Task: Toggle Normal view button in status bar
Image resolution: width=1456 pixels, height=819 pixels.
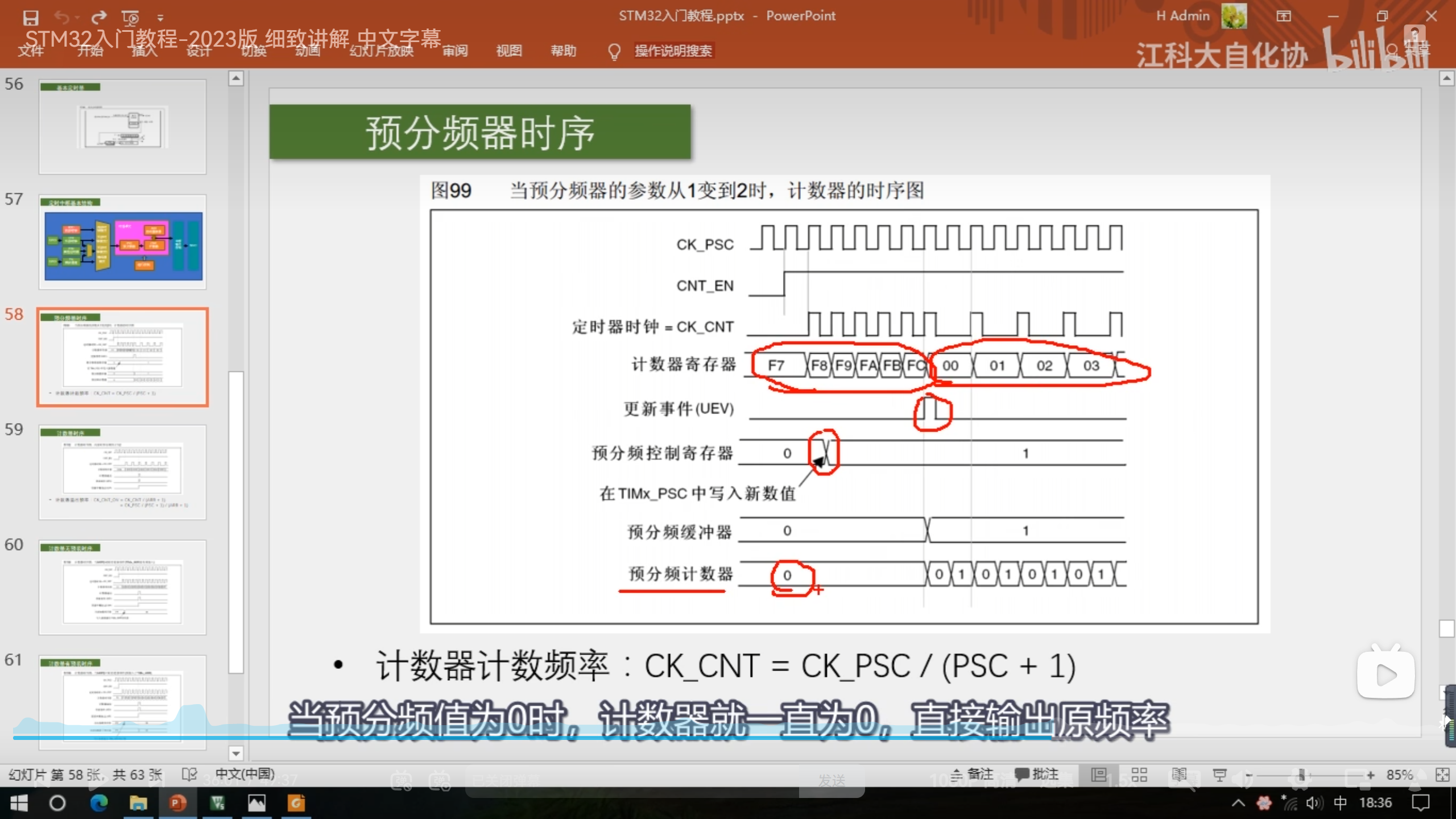Action: tap(1099, 775)
